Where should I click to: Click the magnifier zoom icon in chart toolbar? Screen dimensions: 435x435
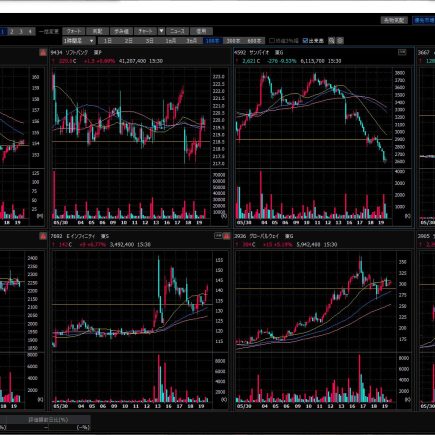pyautogui.click(x=331, y=41)
